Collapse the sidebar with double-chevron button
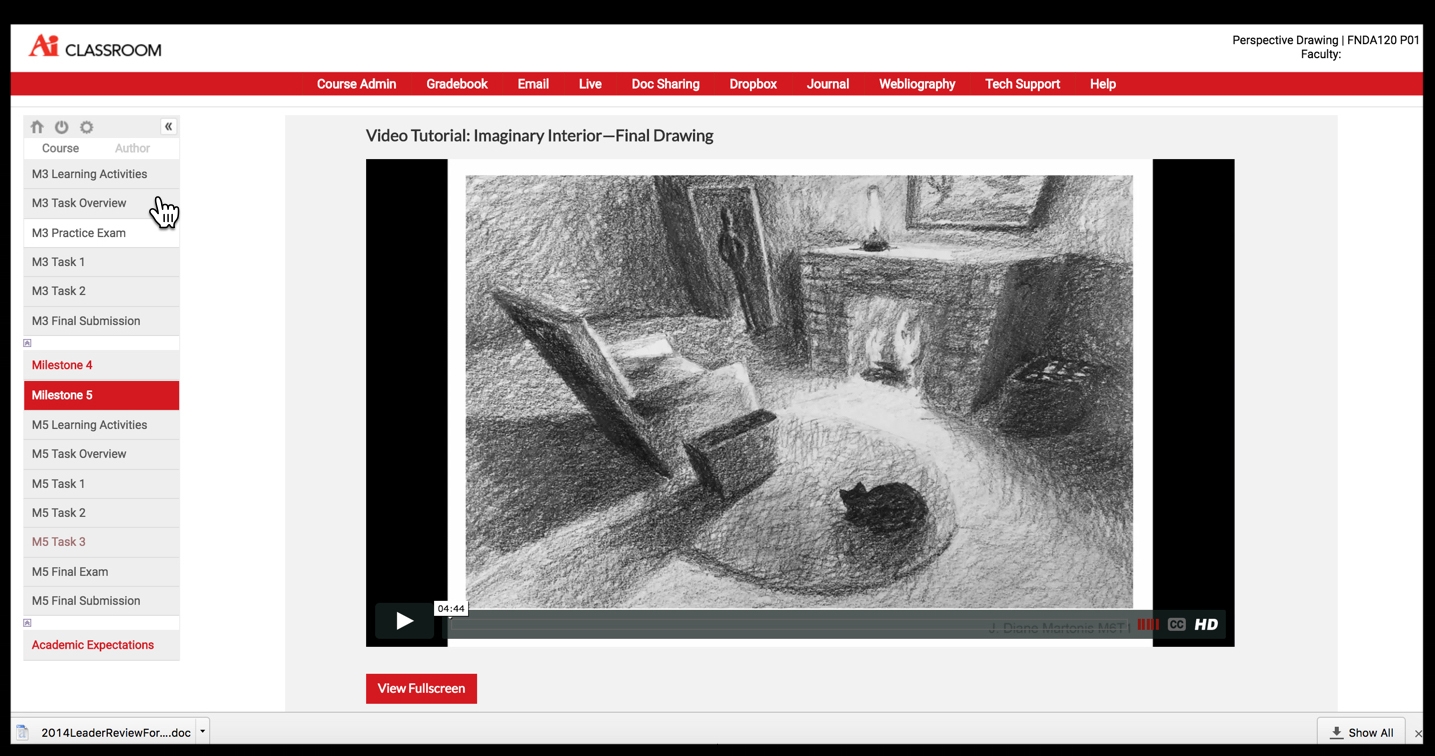This screenshot has height=756, width=1435. pos(168,126)
